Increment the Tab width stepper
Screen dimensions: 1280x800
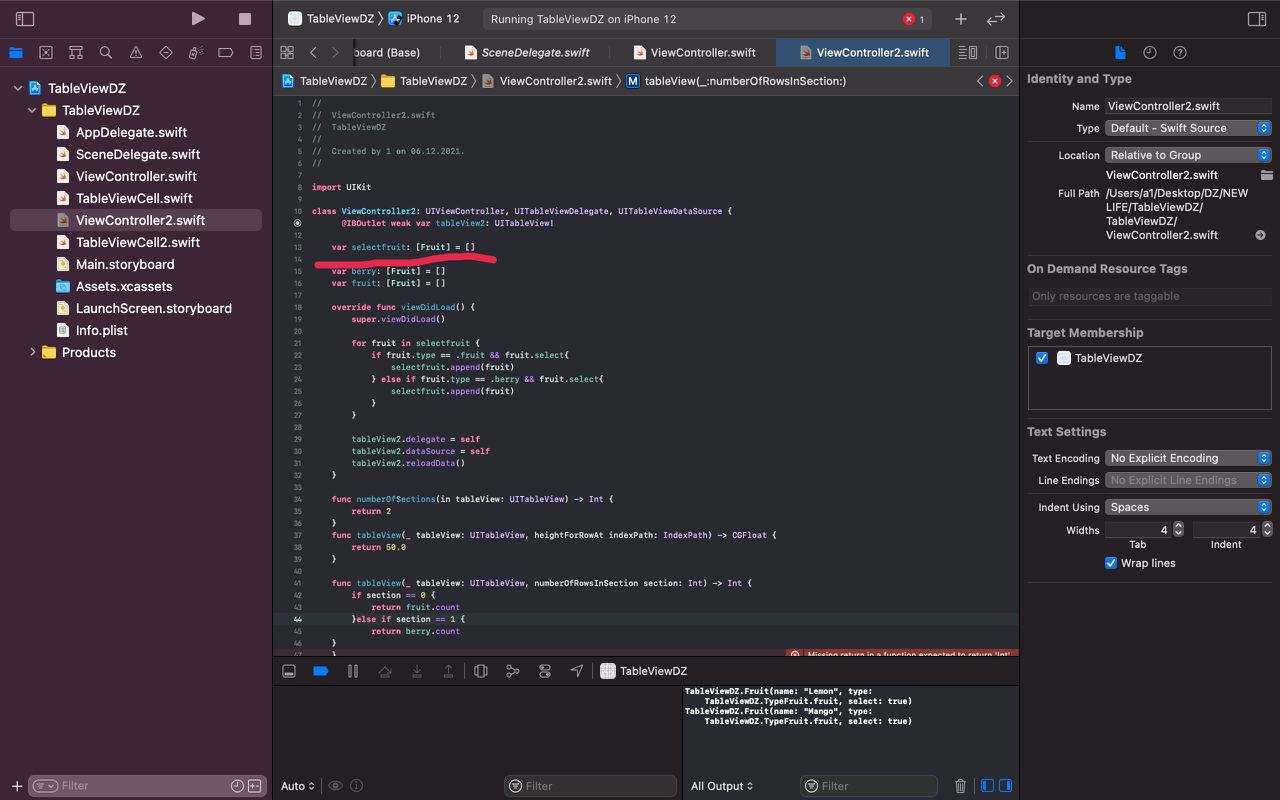point(1178,526)
